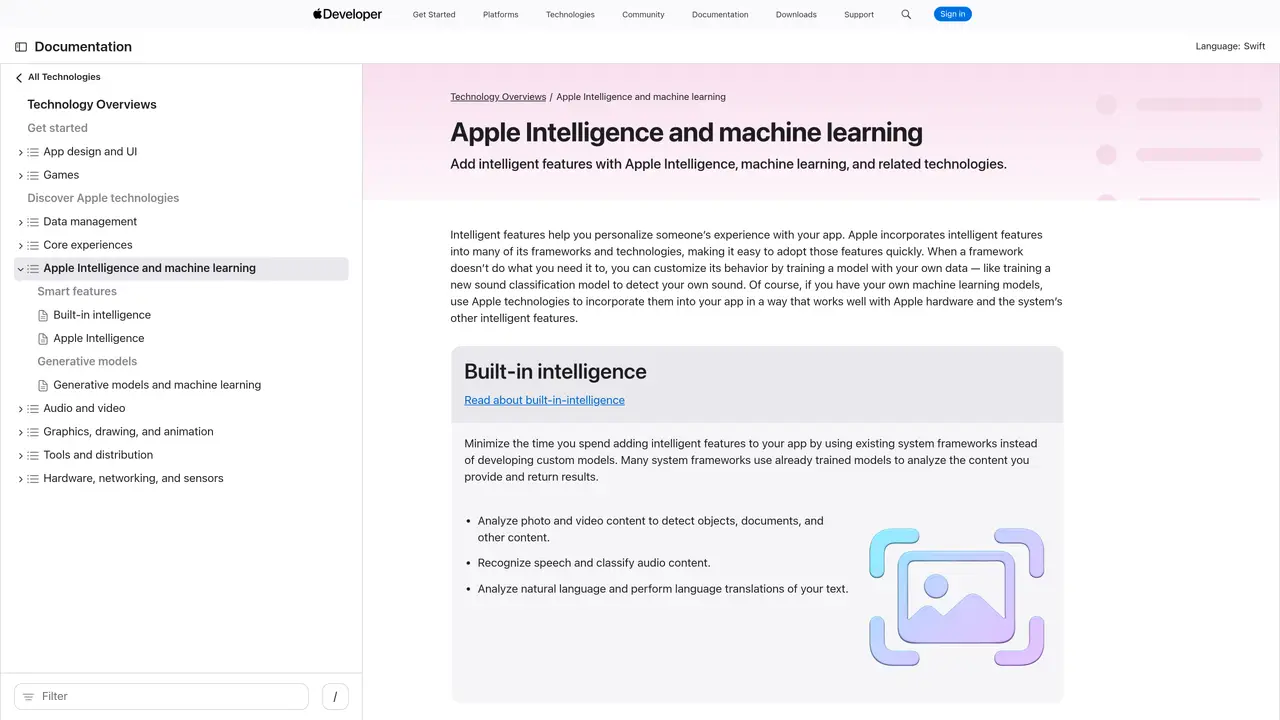Click the document icon beside Built-in intelligence
This screenshot has height=720, width=1280.
click(43, 316)
